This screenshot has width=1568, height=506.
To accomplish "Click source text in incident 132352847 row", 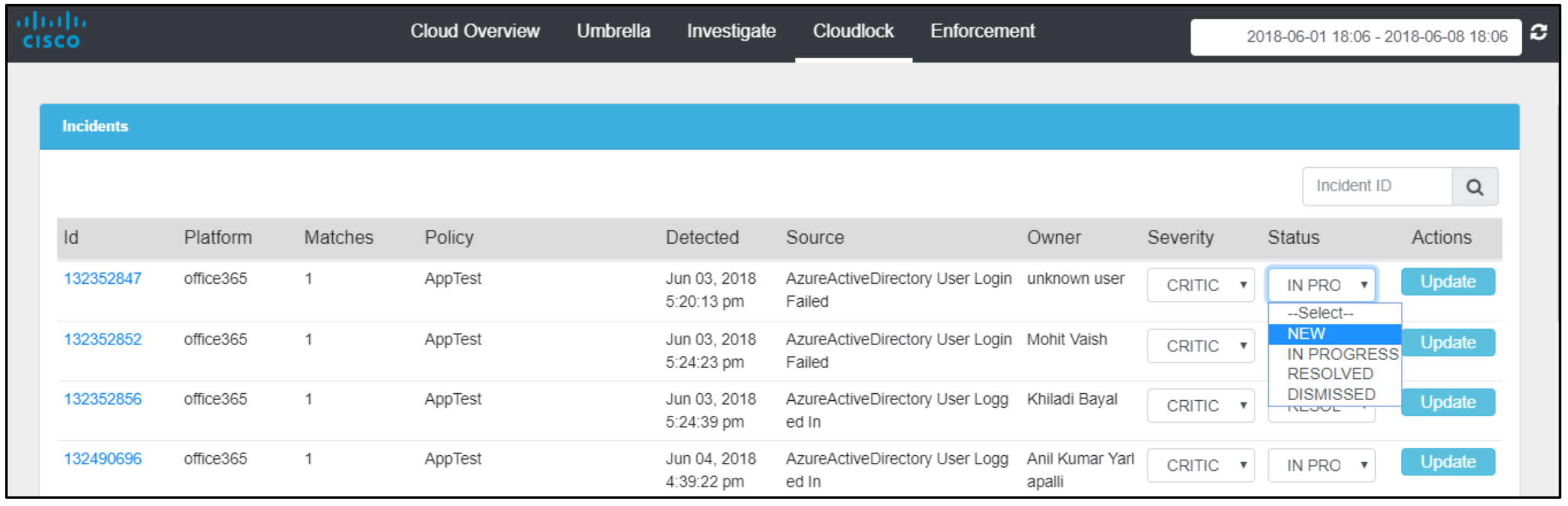I will (899, 290).
